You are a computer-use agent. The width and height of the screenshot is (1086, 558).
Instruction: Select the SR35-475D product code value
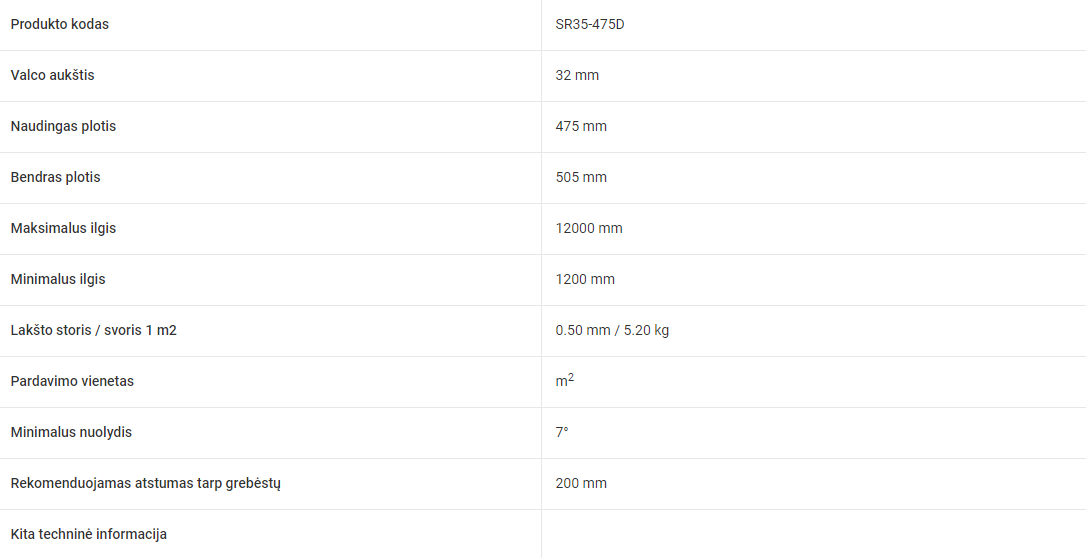tap(594, 24)
